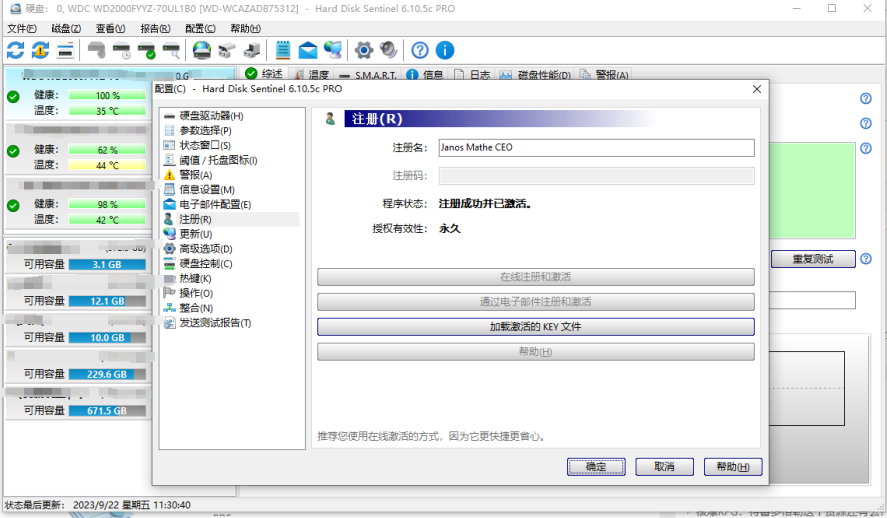The width and height of the screenshot is (887, 518).
Task: Click the 帮助(H) button beside 取消
Action: (x=733, y=467)
